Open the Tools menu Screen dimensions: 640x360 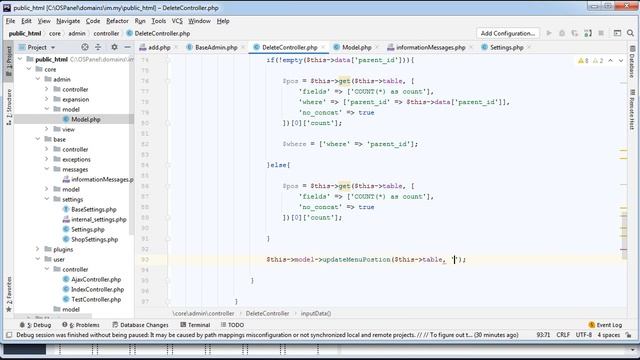point(158,21)
